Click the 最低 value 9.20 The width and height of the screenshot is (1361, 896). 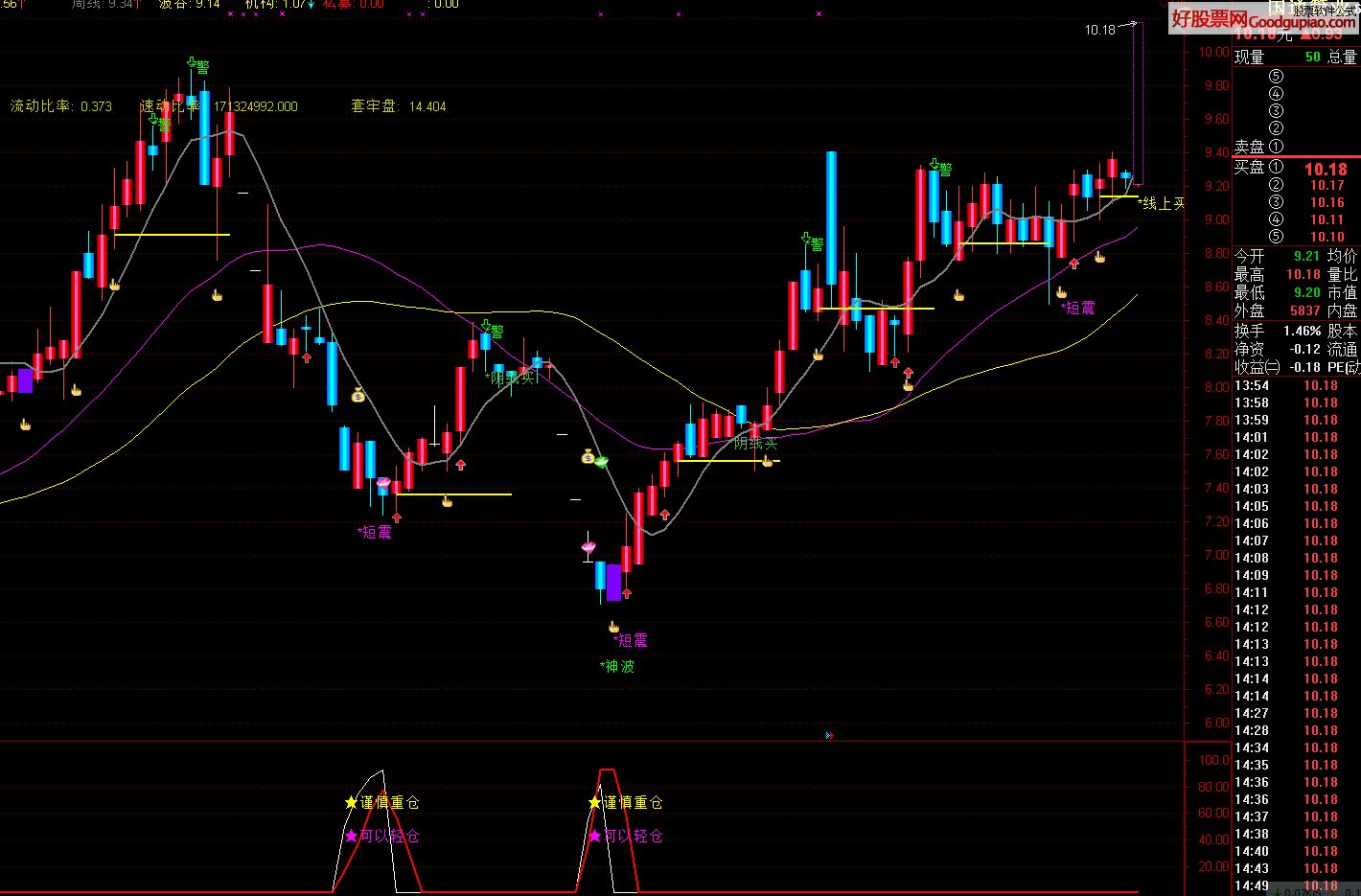(x=1306, y=292)
